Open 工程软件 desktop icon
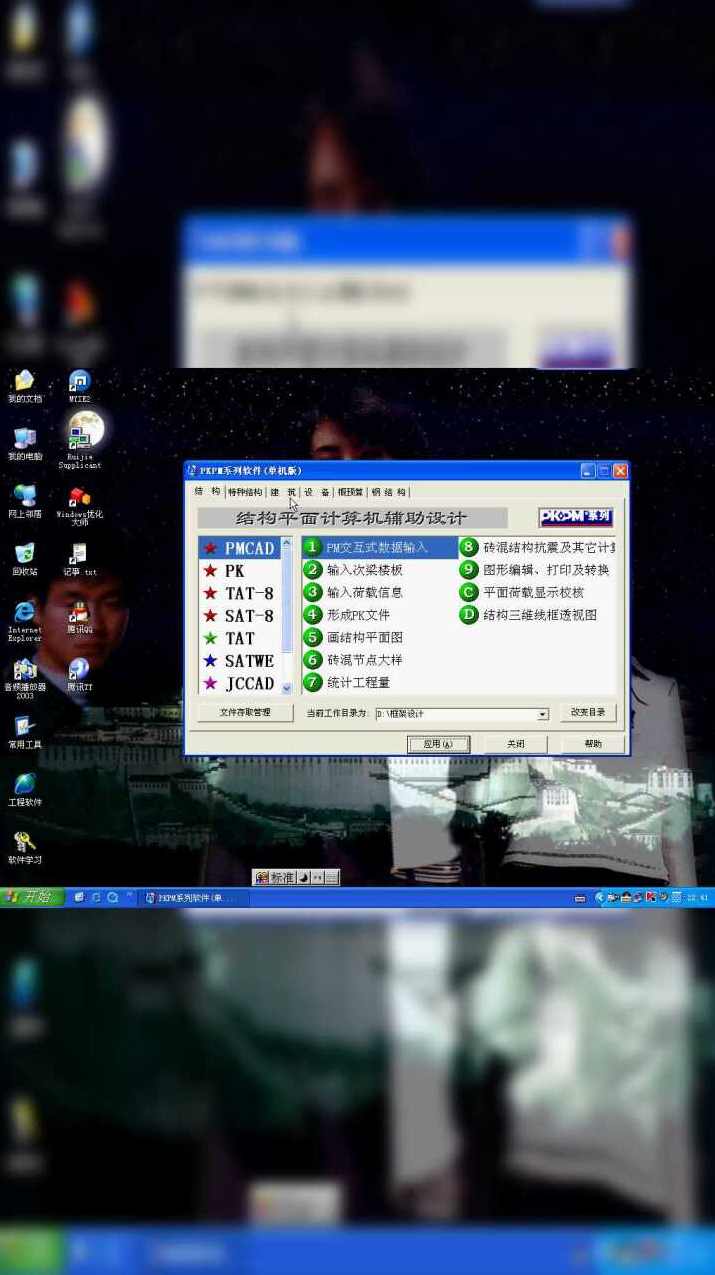Screen dimensions: 715x1275 click(x=25, y=789)
